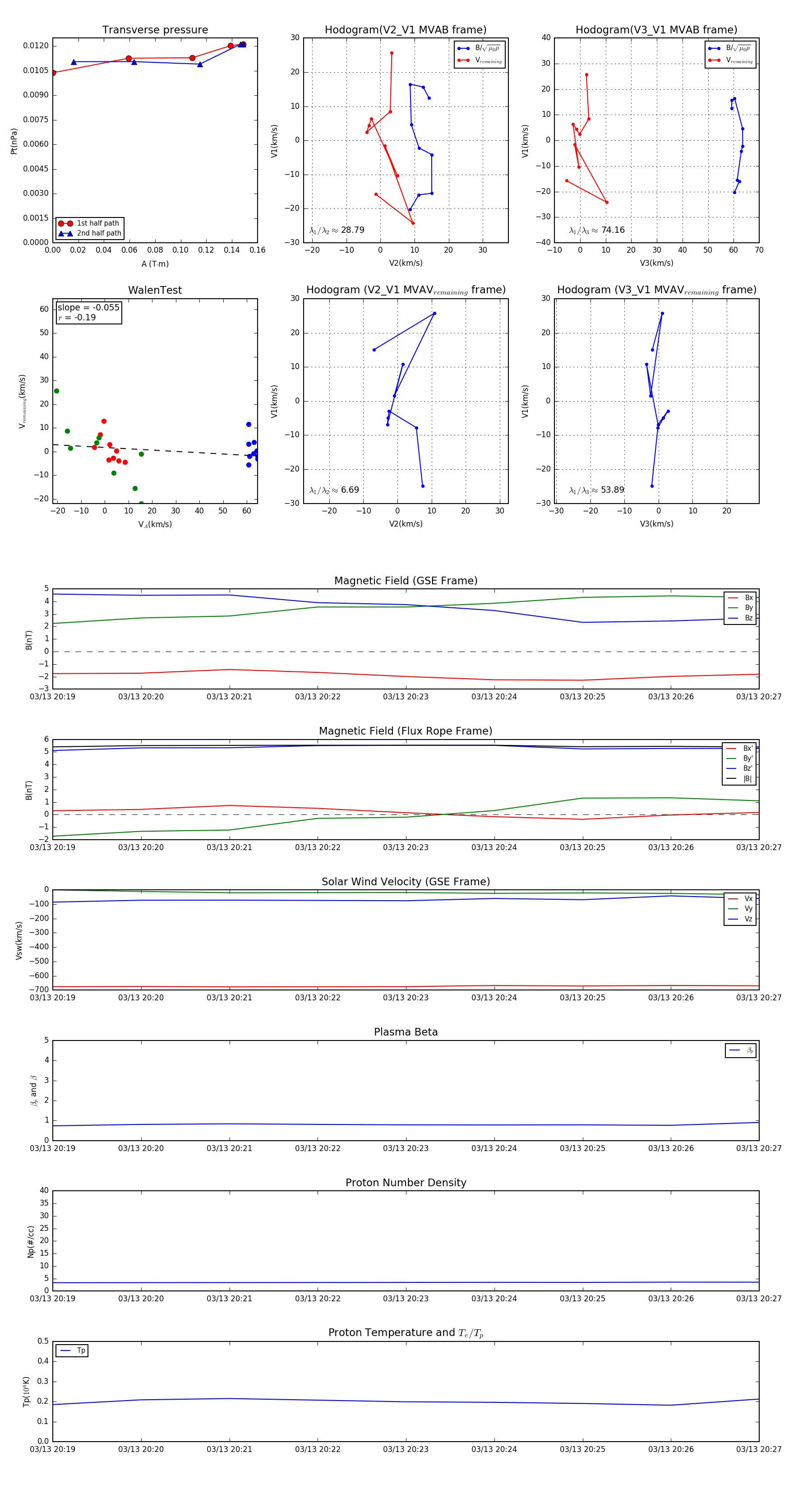This screenshot has height=1489, width=812.
Task: Click the '|B|' legend entry
Action: 739,779
